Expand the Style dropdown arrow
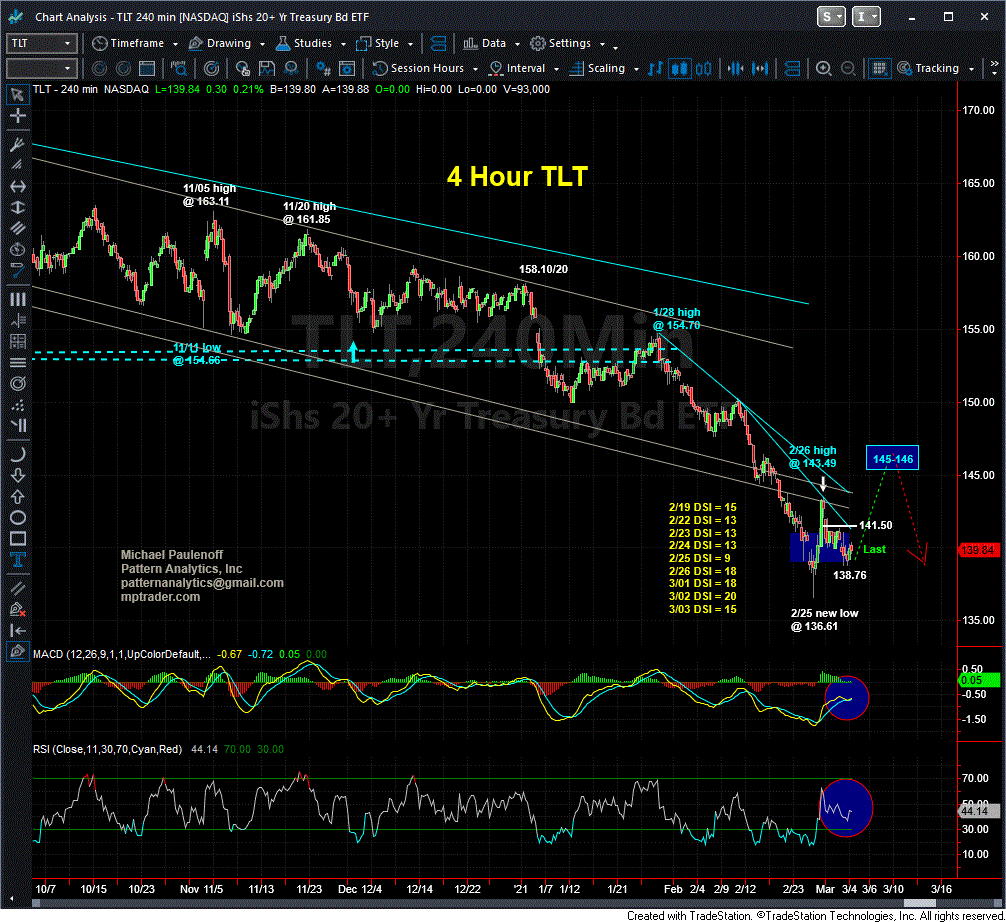Screen dimensions: 1006x922 (410, 44)
